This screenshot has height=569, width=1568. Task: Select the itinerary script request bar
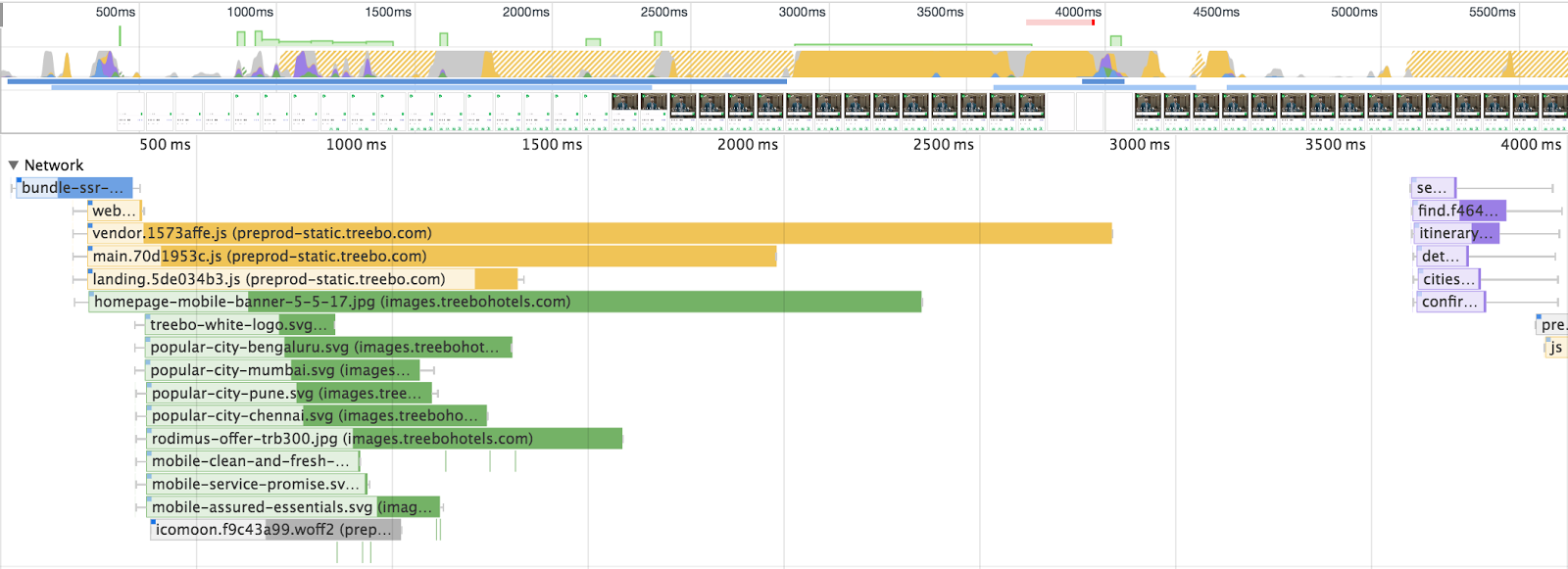click(x=1455, y=233)
